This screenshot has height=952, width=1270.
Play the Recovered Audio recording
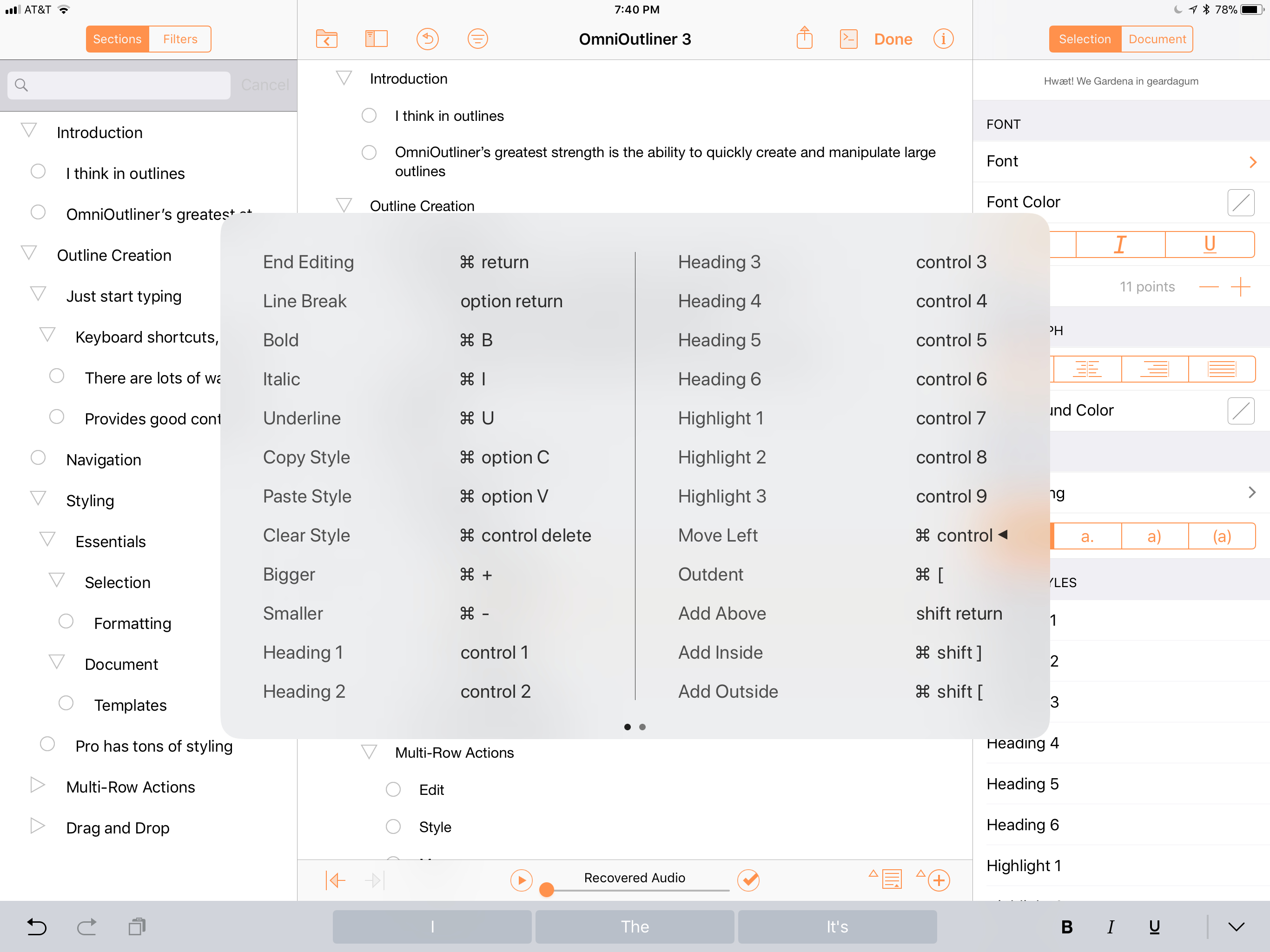coord(521,879)
